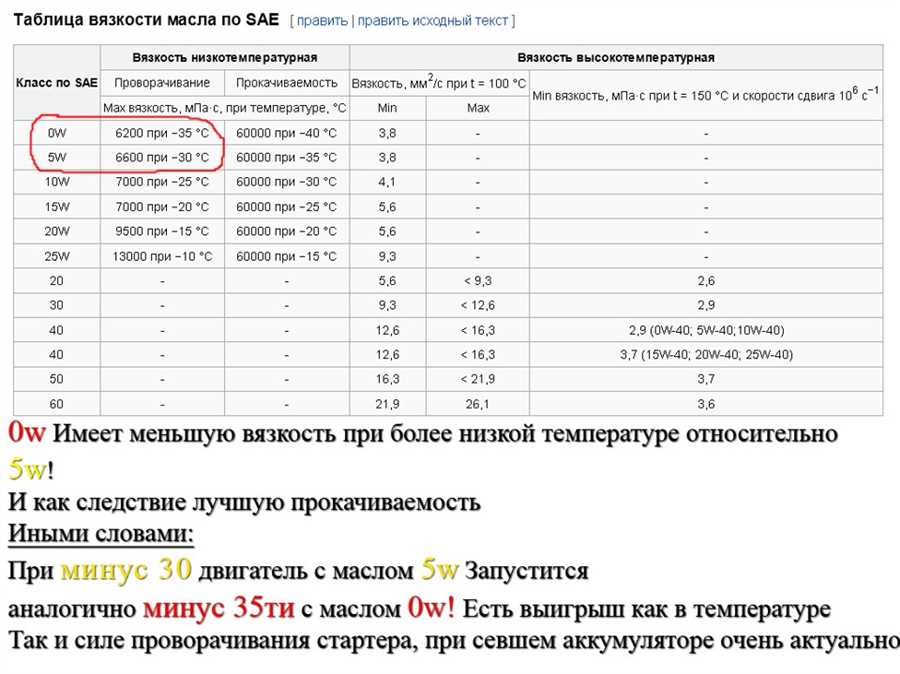Image resolution: width=900 pixels, height=674 pixels.
Task: Click the "15W" class cell
Action: coord(57,207)
